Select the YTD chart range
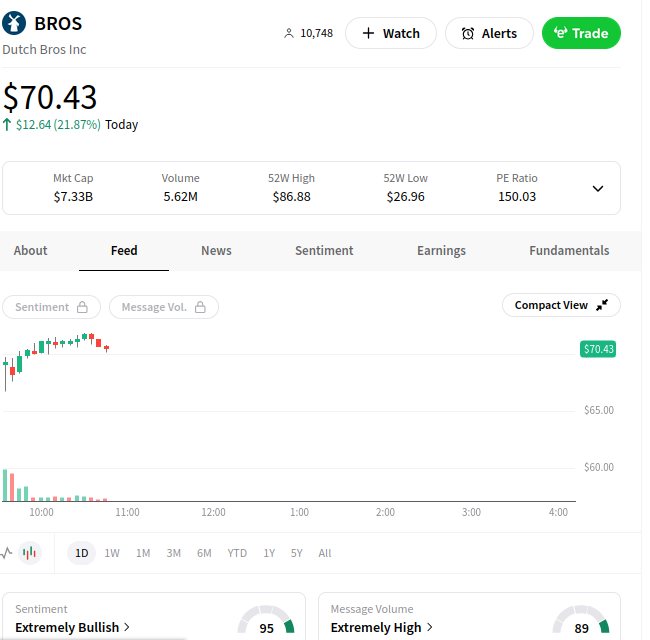 tap(237, 553)
